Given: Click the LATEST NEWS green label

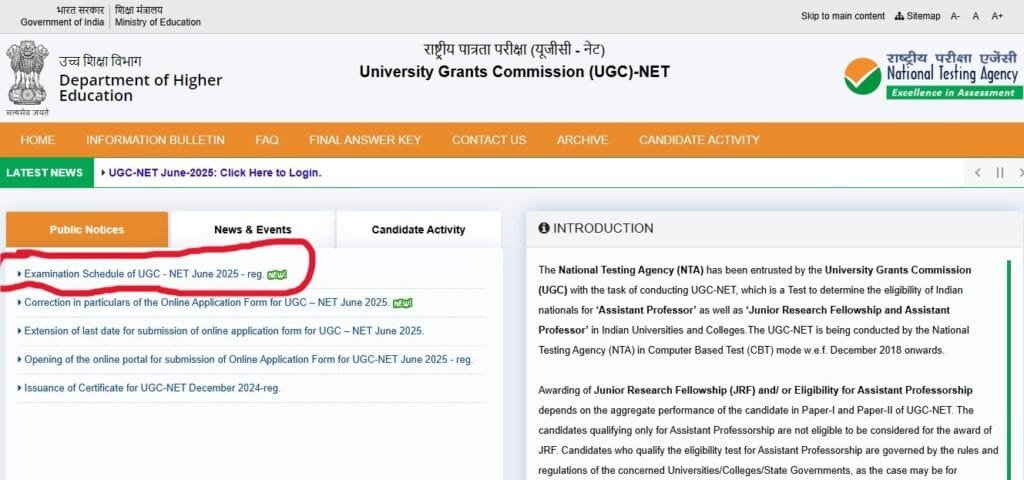Looking at the screenshot, I should [x=46, y=173].
